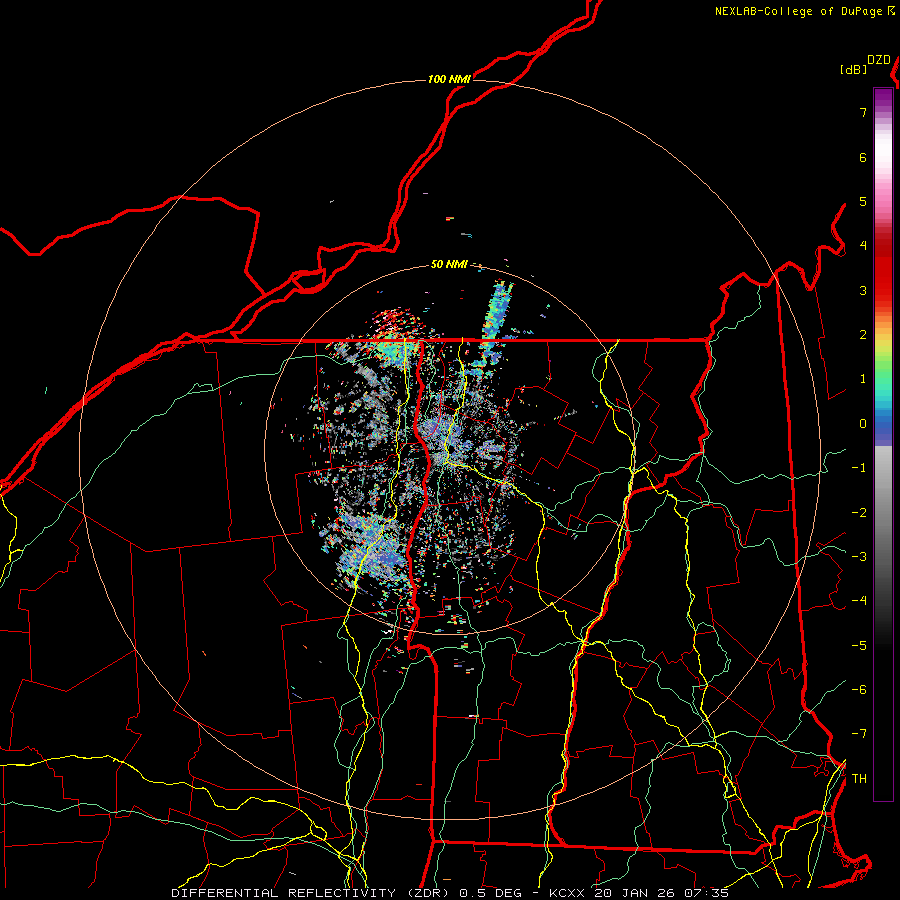Click the [dB] unit label

853,69
